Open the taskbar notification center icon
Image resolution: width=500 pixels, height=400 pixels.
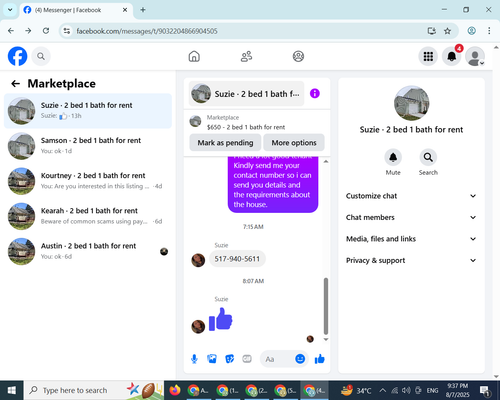click(x=484, y=390)
